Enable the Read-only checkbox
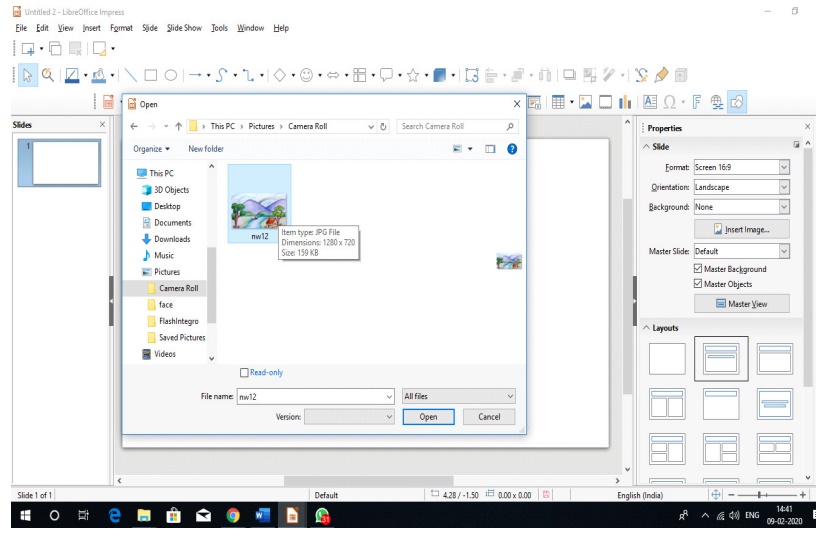Image resolution: width=829 pixels, height=537 pixels. (x=245, y=373)
